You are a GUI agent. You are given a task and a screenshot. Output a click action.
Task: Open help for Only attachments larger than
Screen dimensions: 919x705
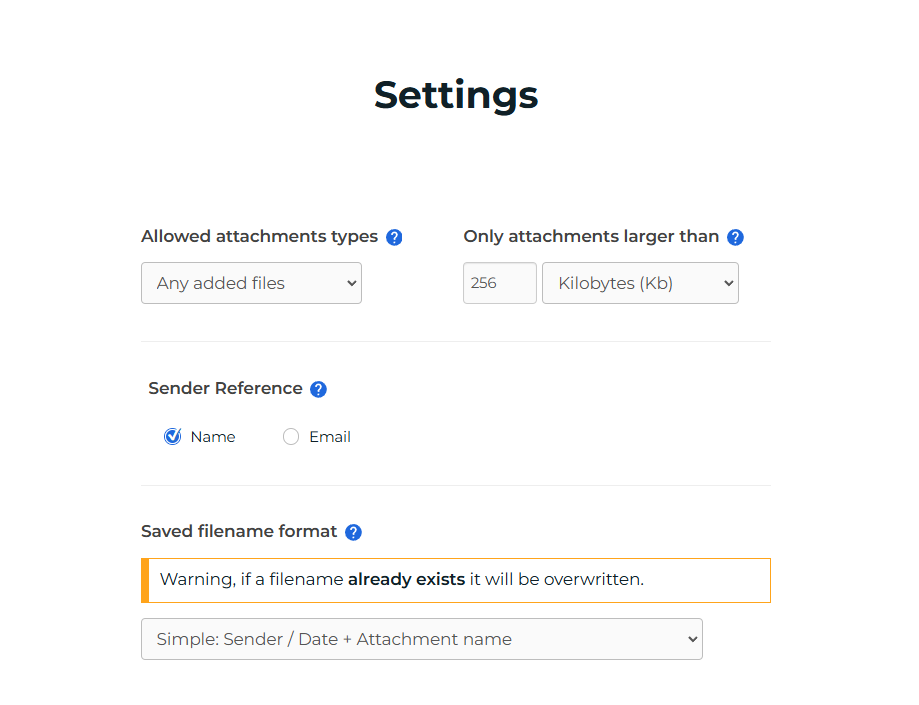(735, 238)
